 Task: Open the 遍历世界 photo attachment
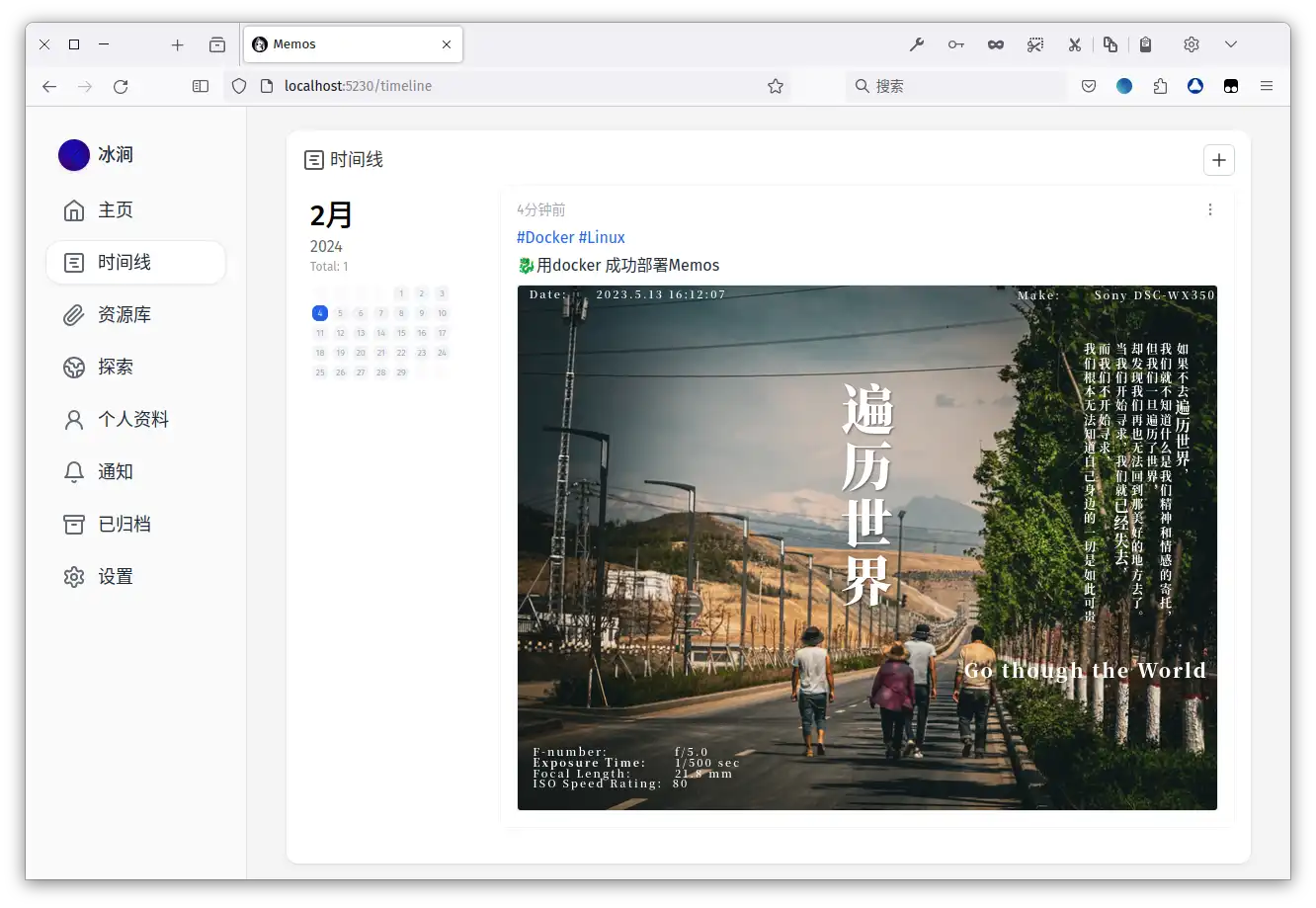(x=866, y=547)
